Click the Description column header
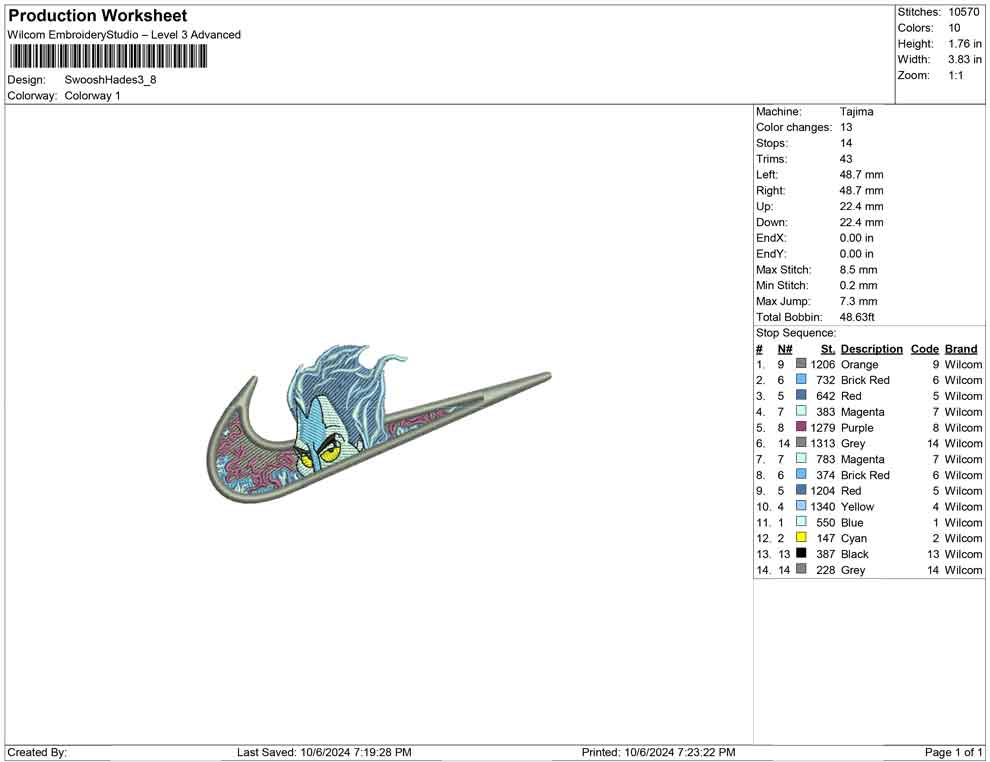This screenshot has width=990, height=762. (x=871, y=349)
